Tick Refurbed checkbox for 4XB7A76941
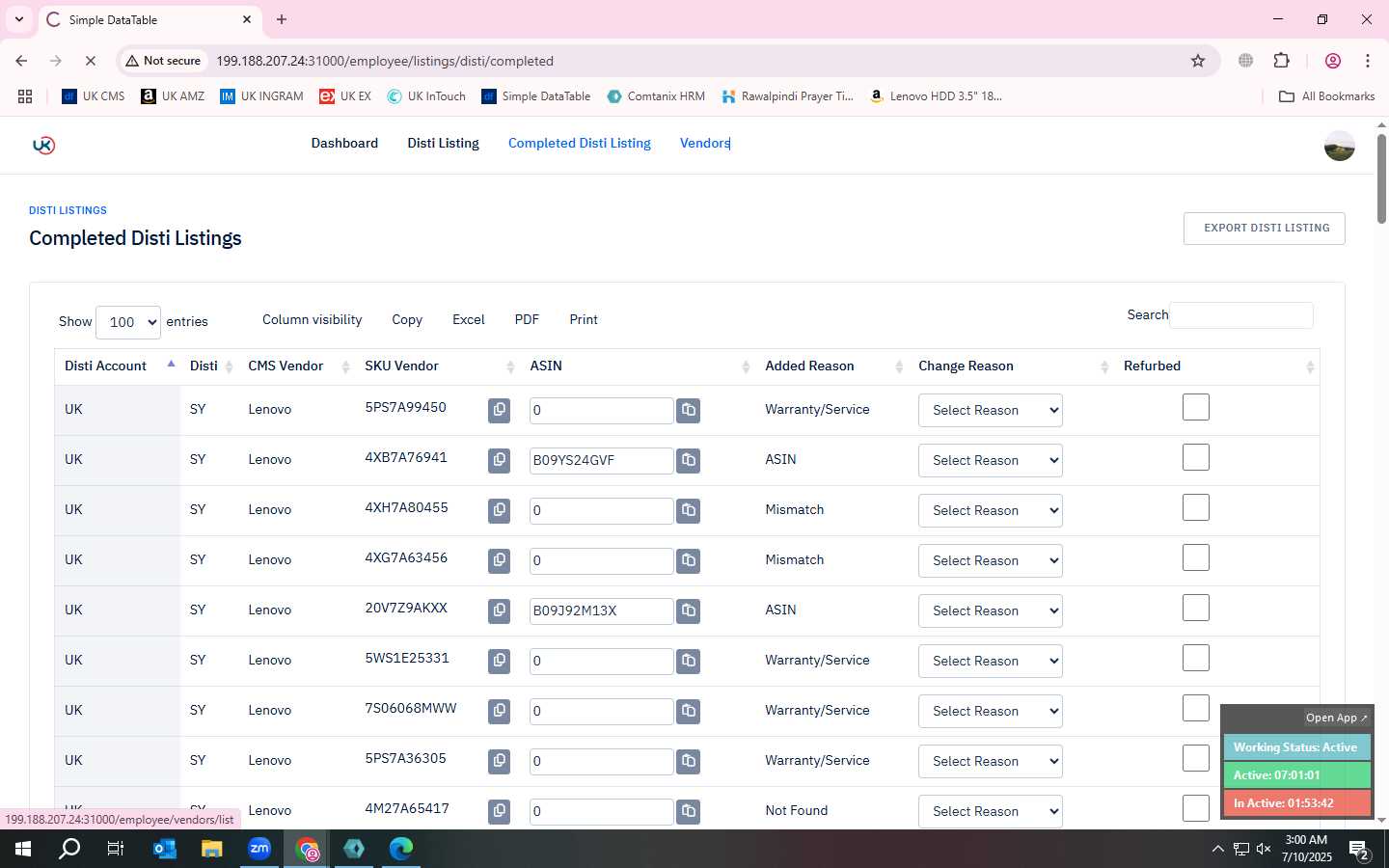 [1195, 457]
